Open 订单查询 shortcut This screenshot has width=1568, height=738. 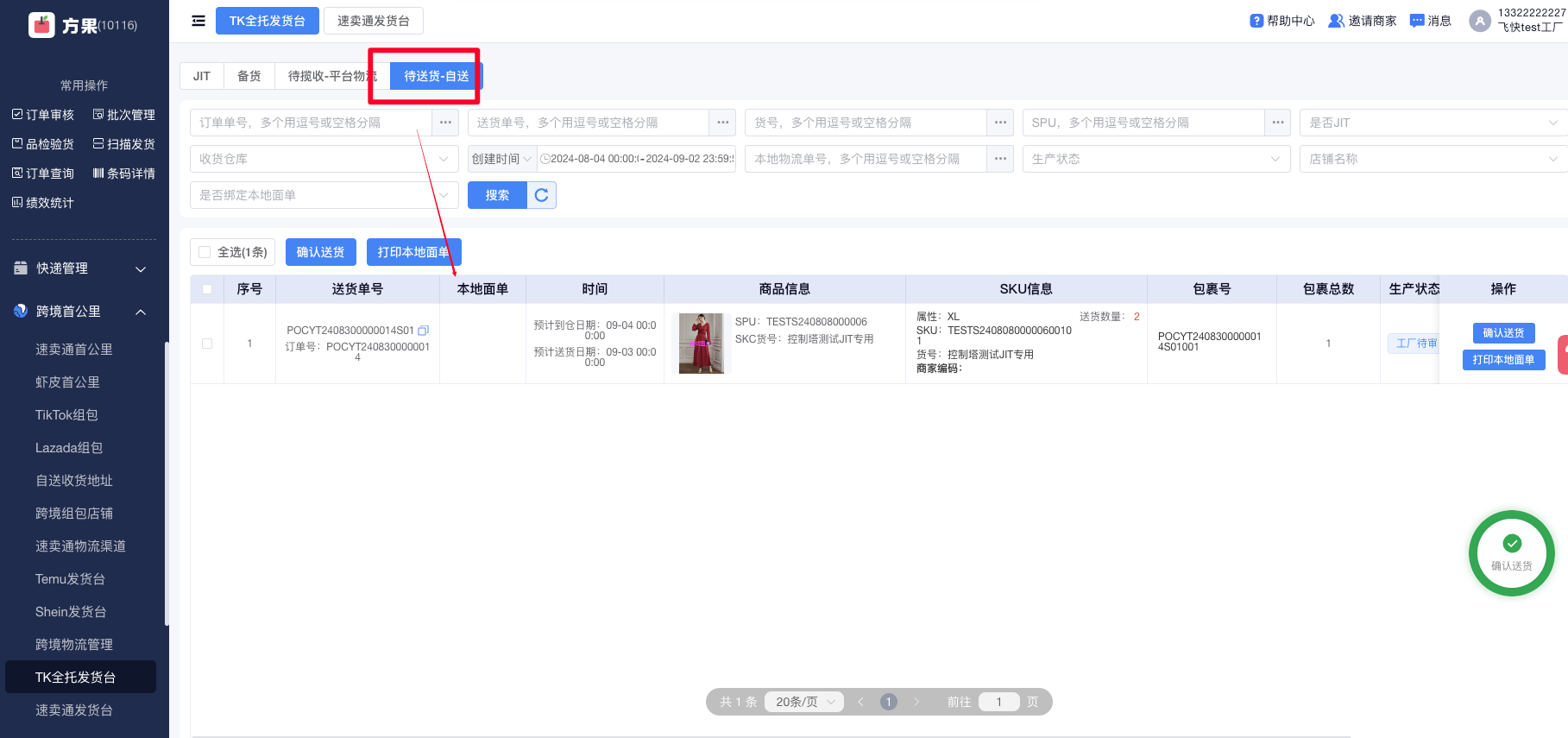click(x=43, y=173)
